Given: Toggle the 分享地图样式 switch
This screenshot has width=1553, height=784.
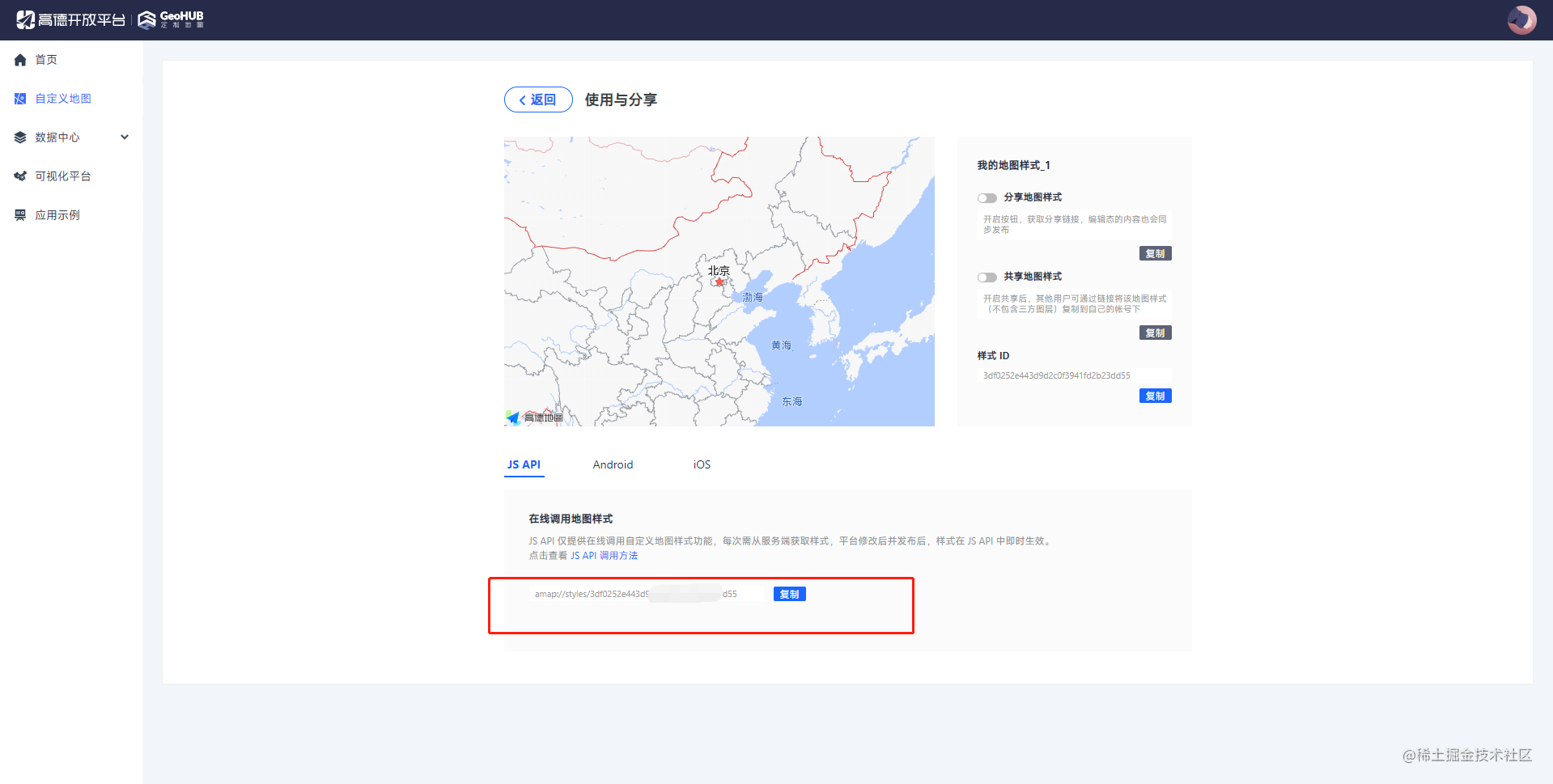Looking at the screenshot, I should point(987,198).
